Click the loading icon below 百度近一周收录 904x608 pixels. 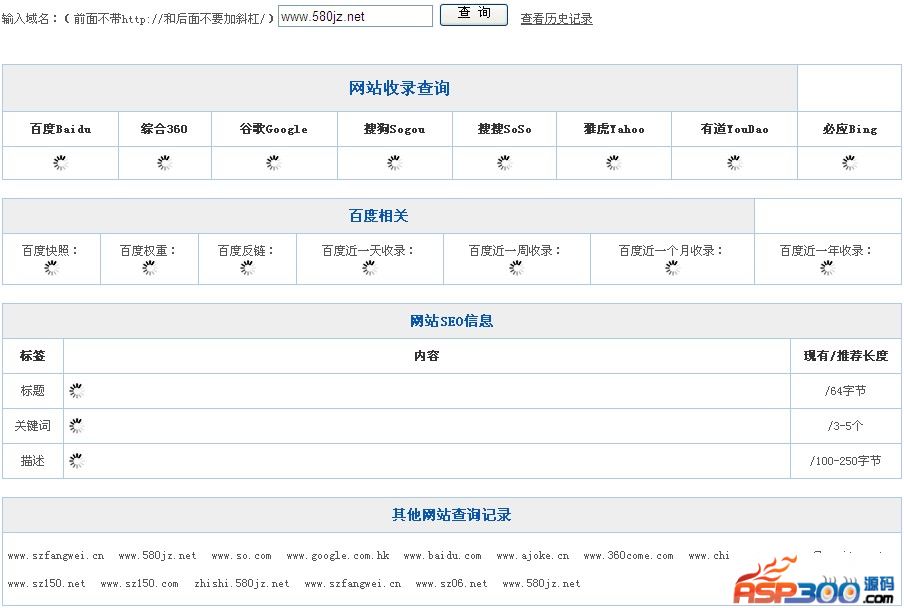point(516,268)
